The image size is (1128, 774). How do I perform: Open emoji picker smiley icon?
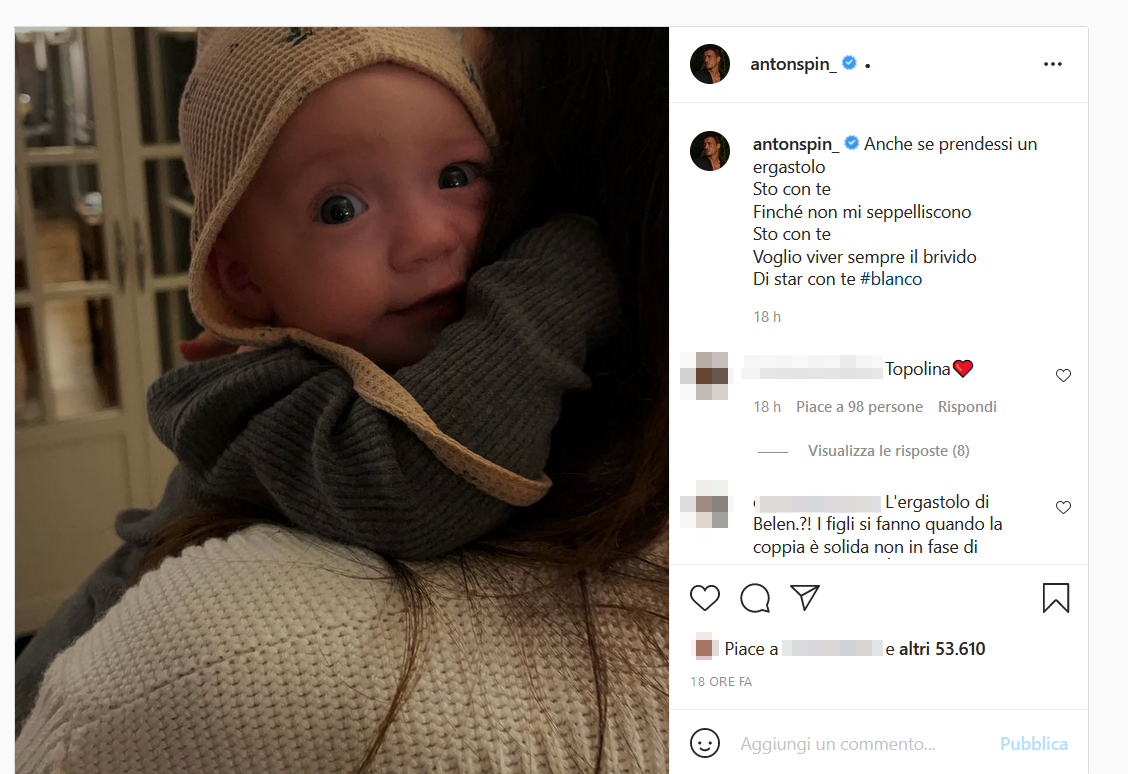[x=705, y=744]
